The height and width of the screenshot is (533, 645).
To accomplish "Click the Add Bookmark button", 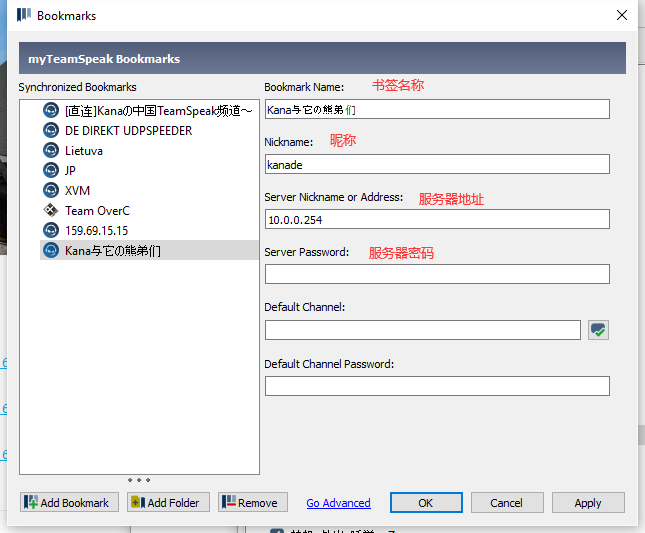I will (x=69, y=502).
